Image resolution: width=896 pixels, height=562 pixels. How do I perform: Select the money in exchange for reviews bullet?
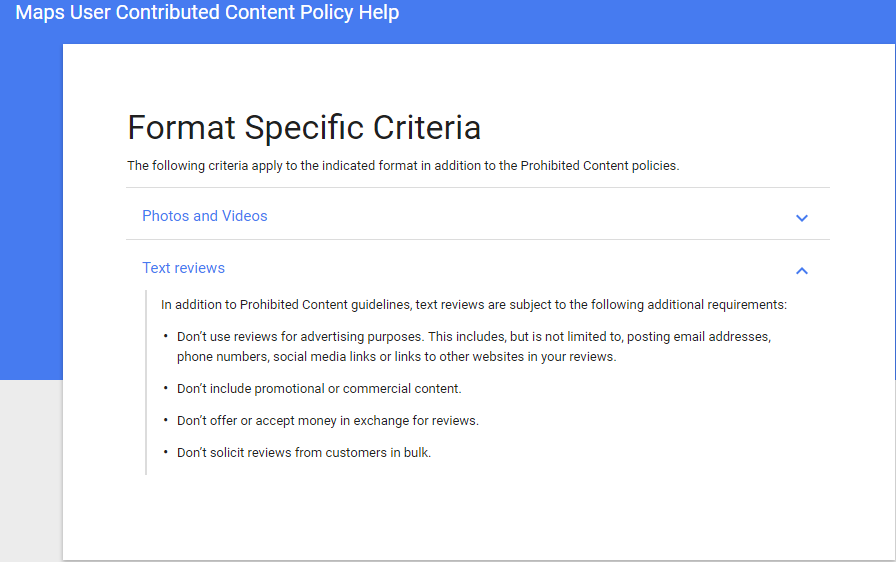[327, 420]
